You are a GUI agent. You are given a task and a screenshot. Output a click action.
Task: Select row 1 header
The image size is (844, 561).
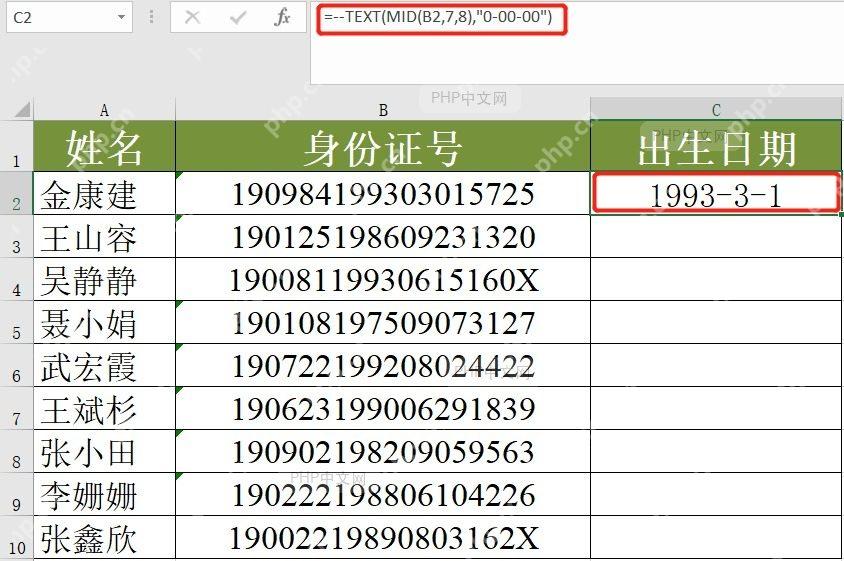point(17,146)
